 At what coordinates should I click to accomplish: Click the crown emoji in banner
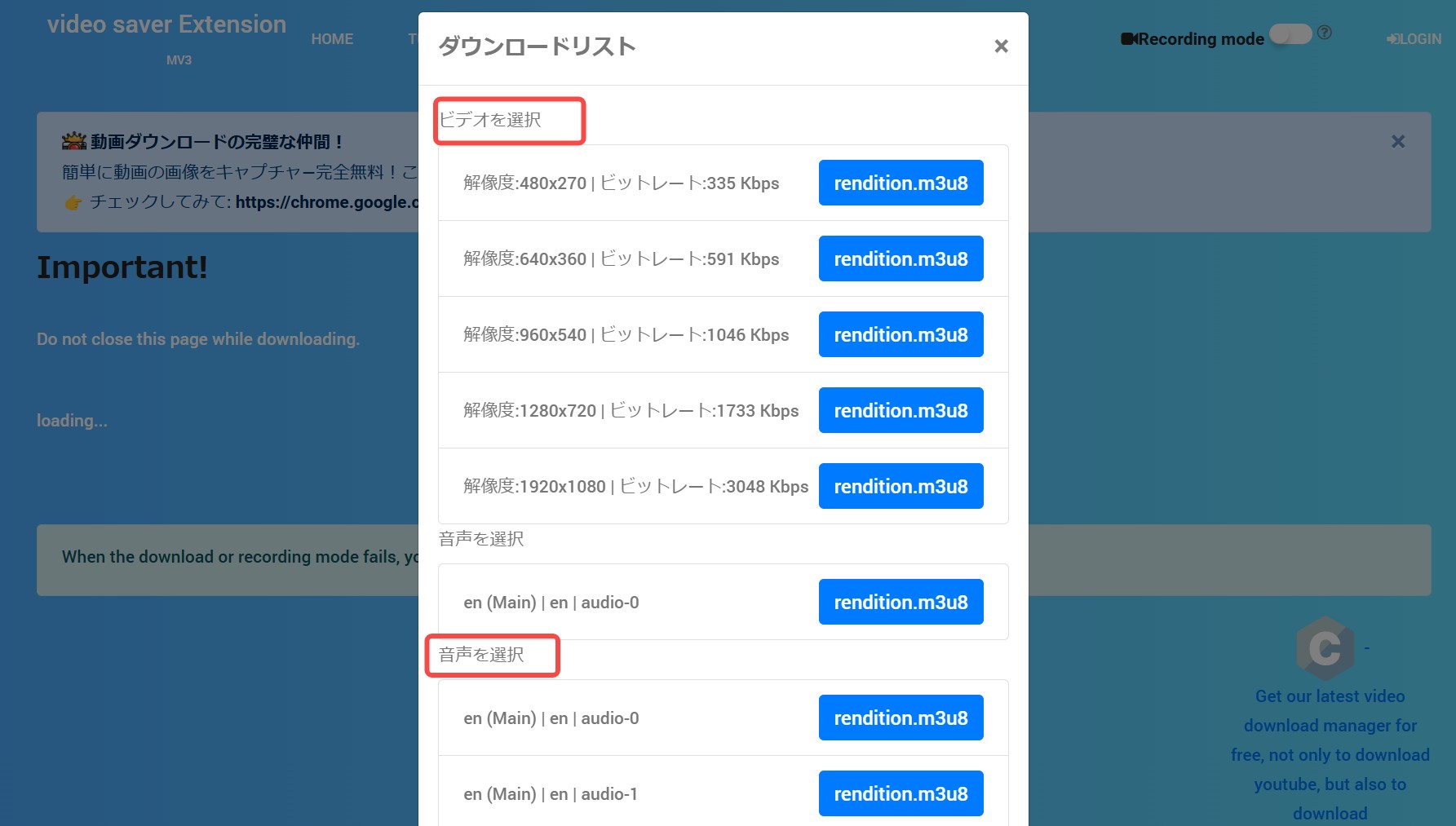73,142
